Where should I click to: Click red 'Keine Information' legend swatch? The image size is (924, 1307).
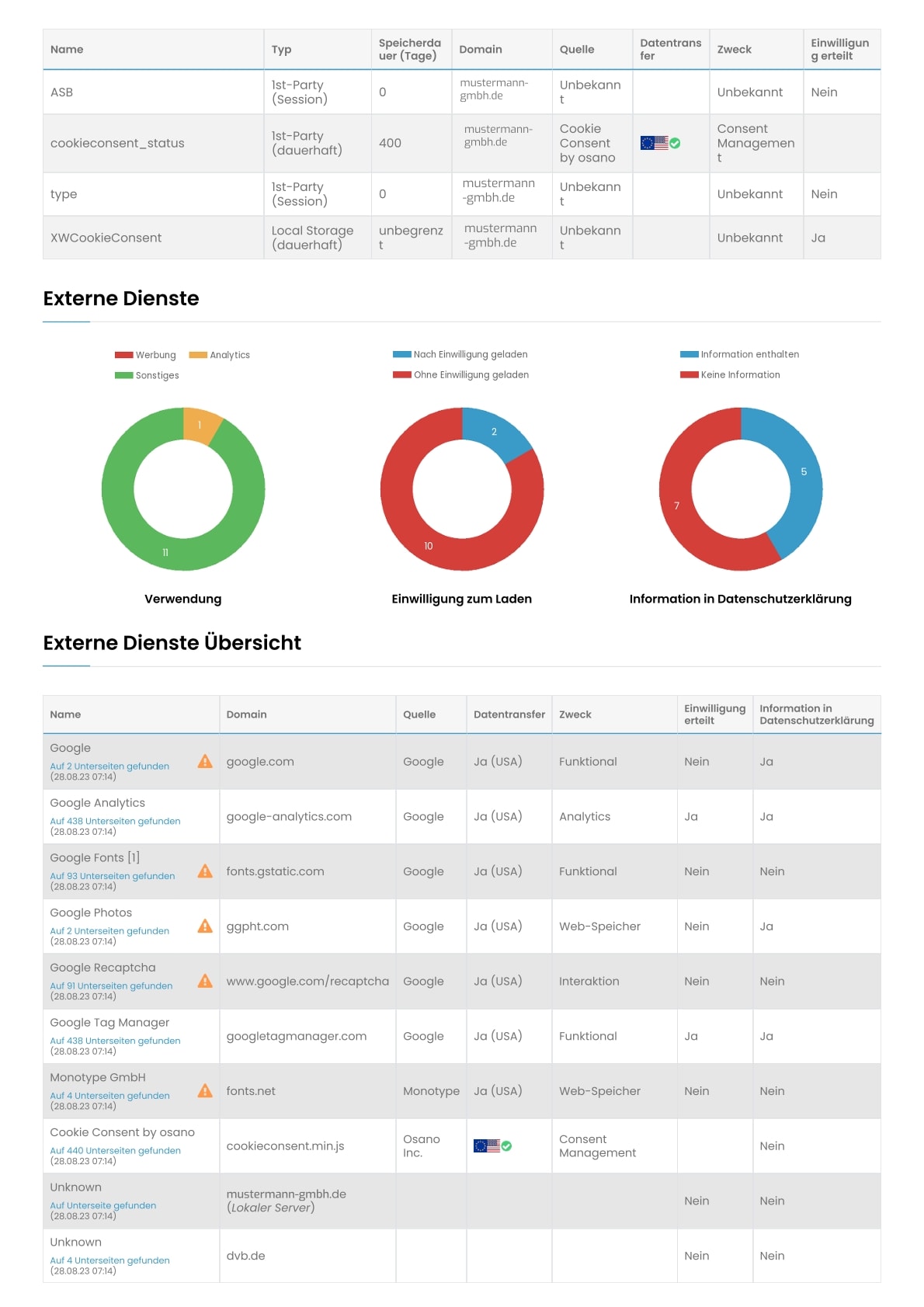(x=689, y=374)
